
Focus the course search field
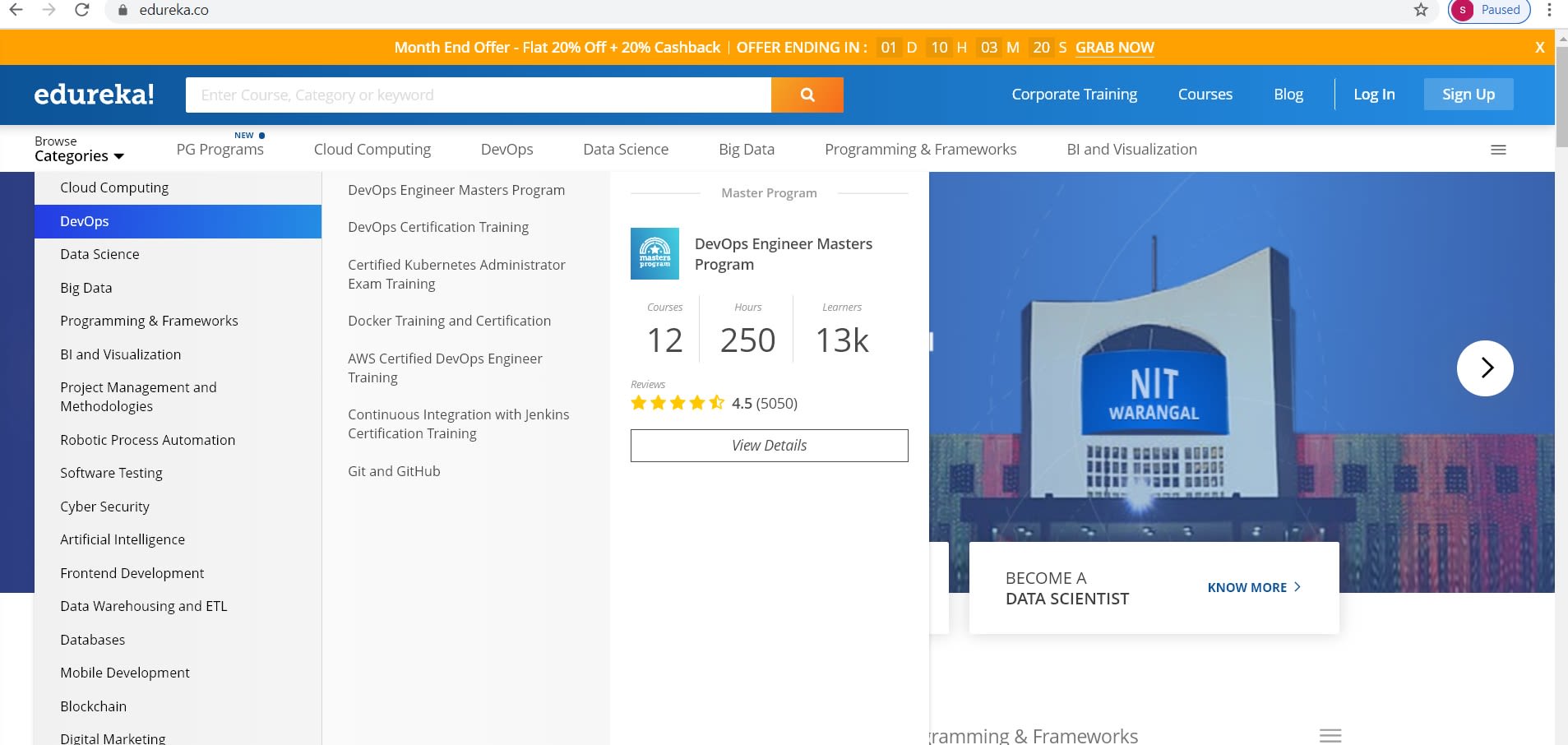(x=479, y=95)
